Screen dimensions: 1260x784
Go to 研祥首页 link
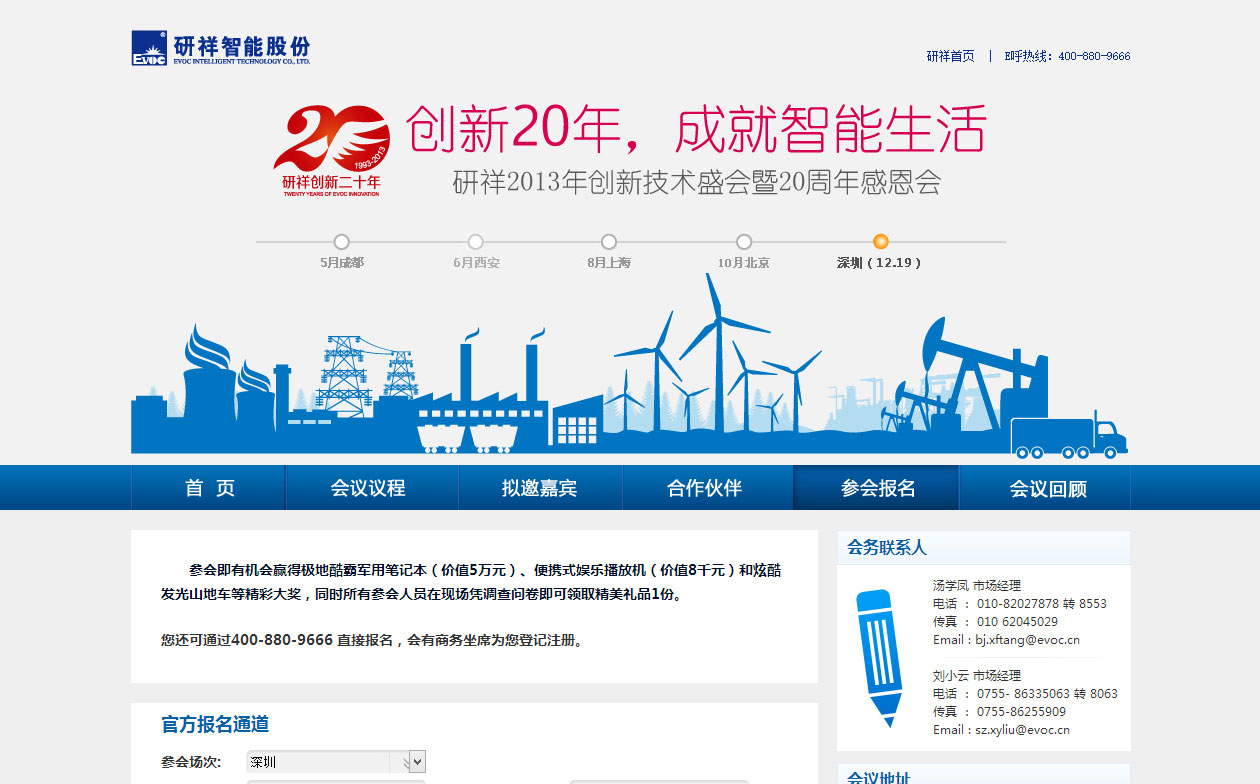coord(950,56)
